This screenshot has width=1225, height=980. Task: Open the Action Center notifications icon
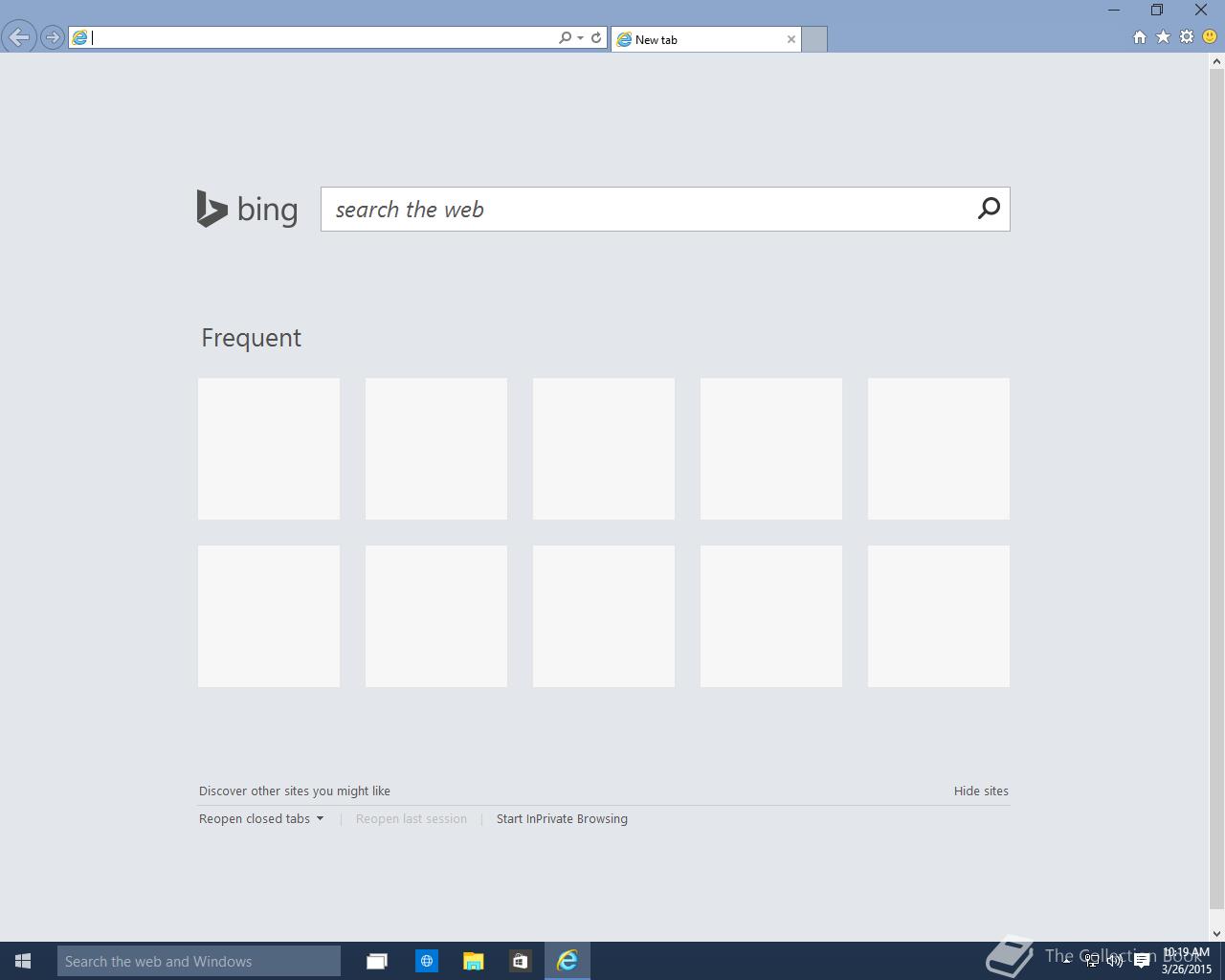point(1141,961)
